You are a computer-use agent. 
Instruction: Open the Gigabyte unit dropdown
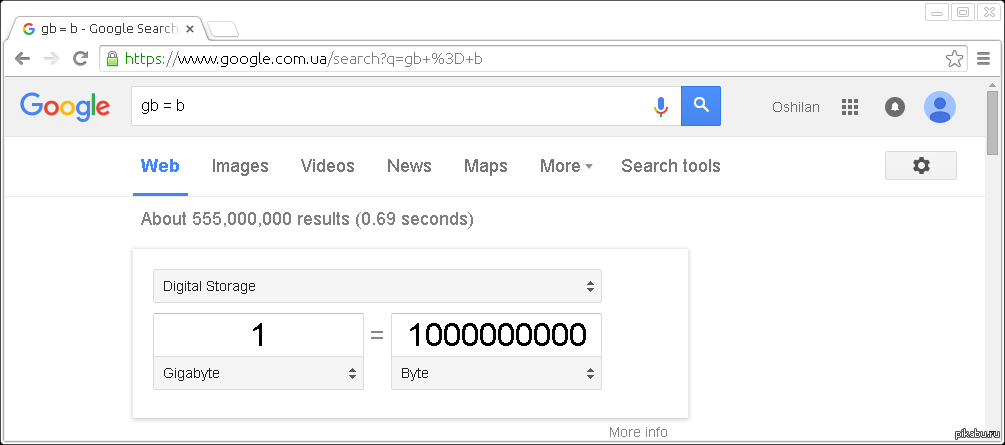[258, 373]
